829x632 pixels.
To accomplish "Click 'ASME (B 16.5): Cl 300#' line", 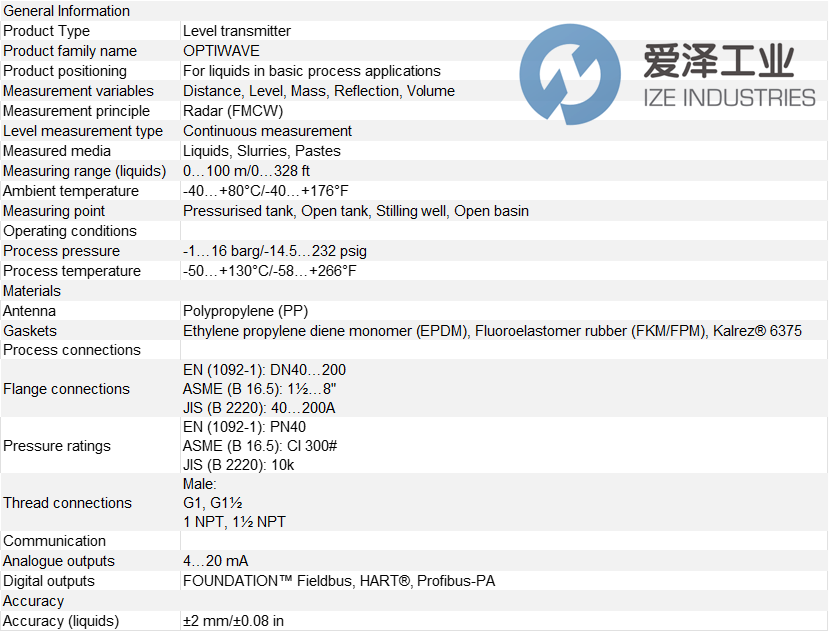I will (260, 446).
